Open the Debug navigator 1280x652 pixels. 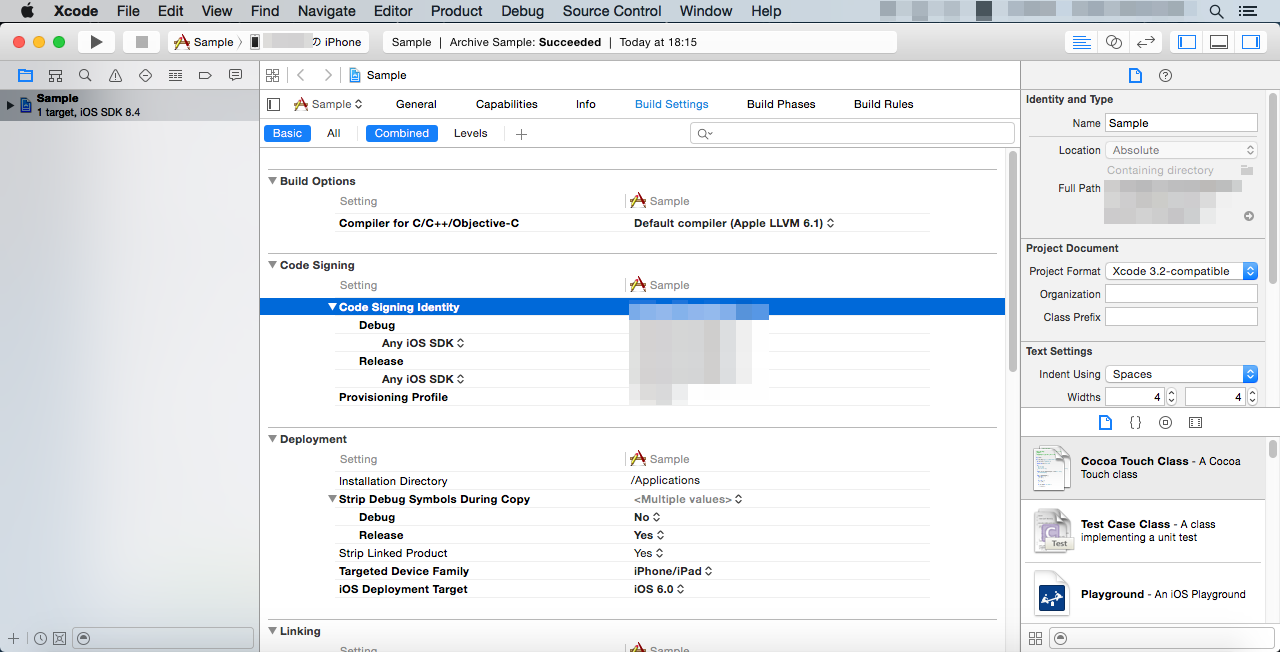175,75
